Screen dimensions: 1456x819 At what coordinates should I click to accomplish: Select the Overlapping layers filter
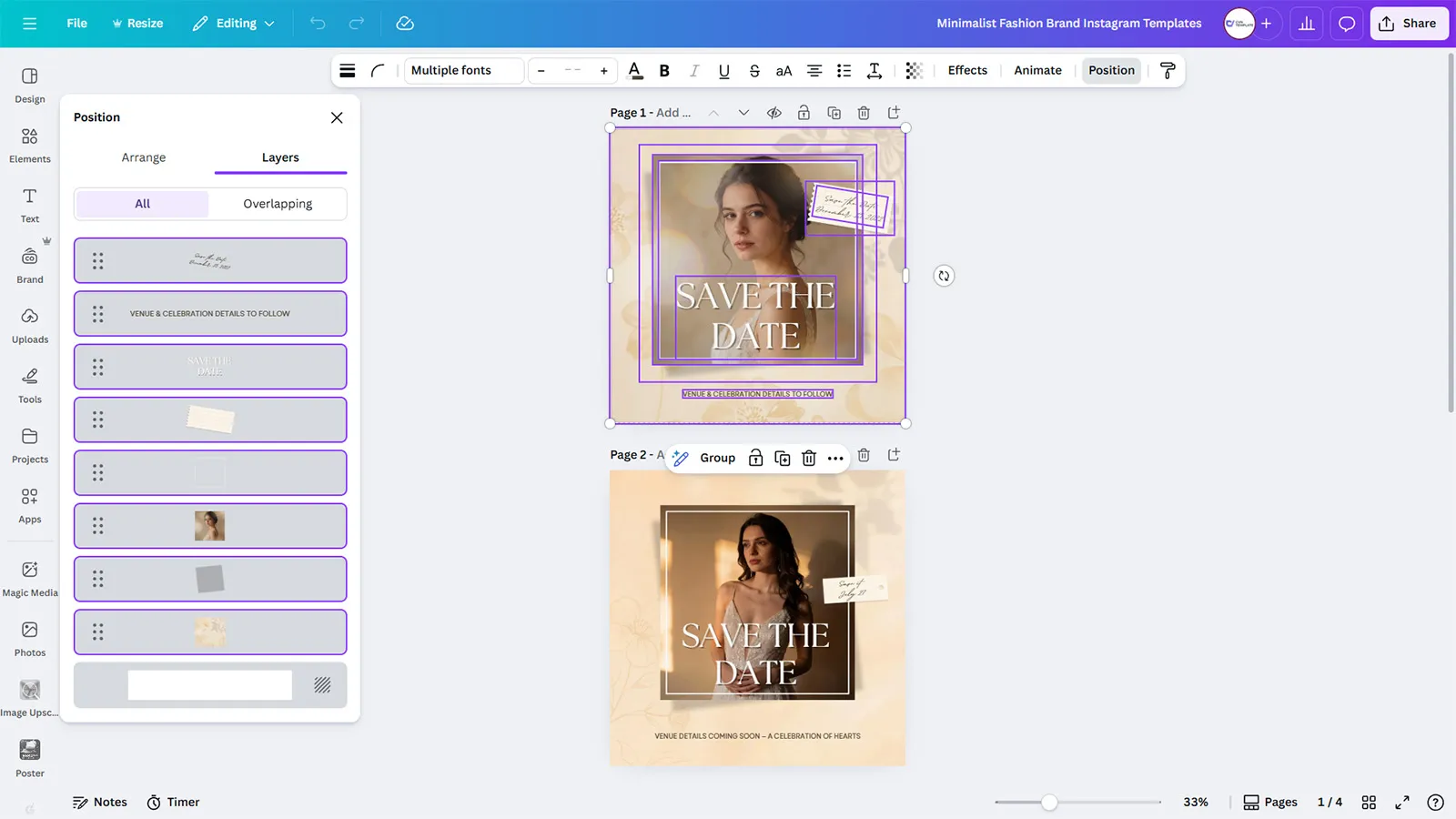point(278,204)
